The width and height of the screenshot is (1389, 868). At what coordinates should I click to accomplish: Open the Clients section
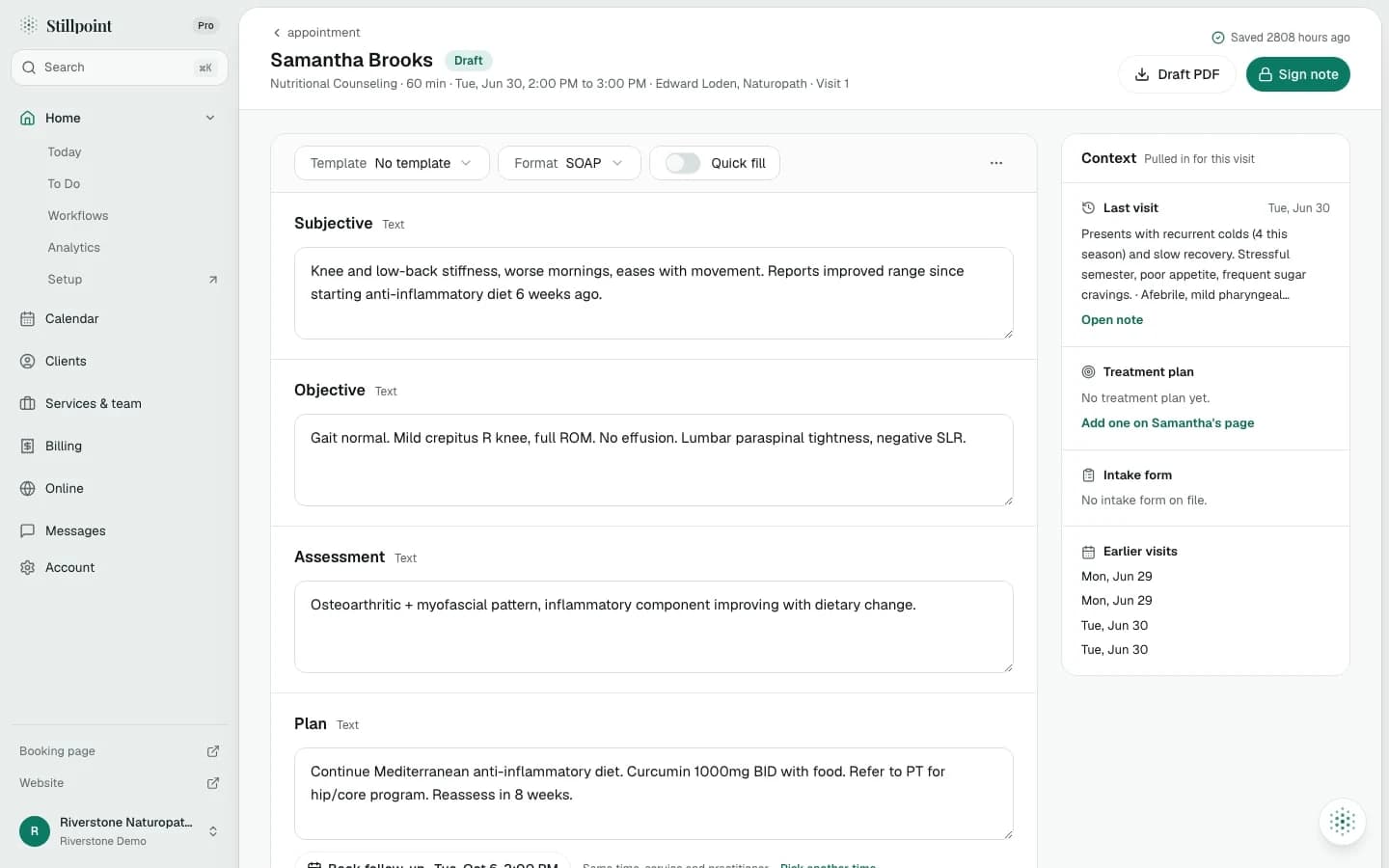(120, 361)
